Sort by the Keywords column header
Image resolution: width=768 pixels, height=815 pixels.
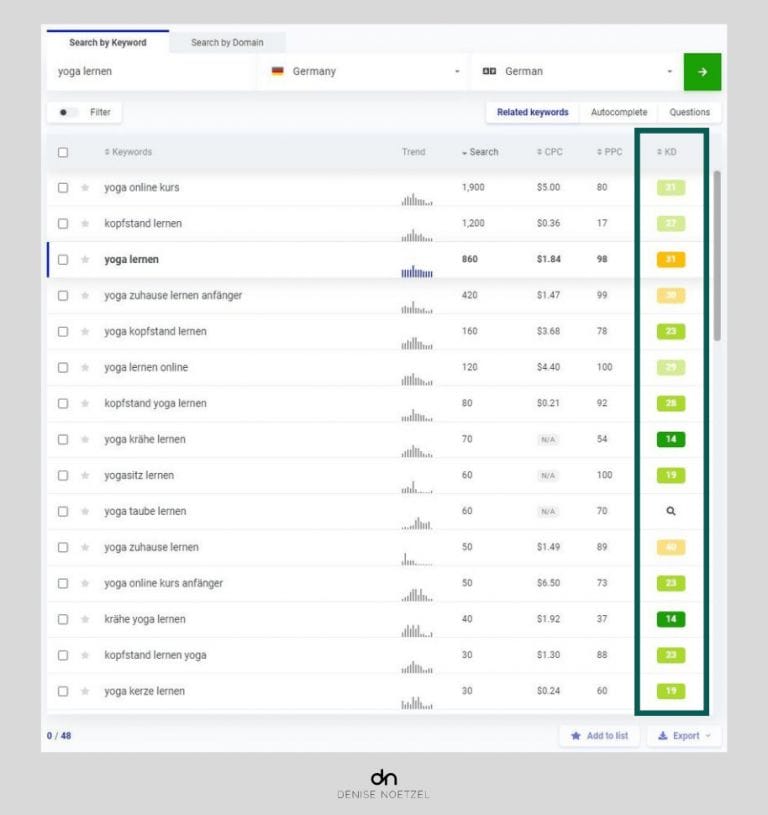point(128,152)
